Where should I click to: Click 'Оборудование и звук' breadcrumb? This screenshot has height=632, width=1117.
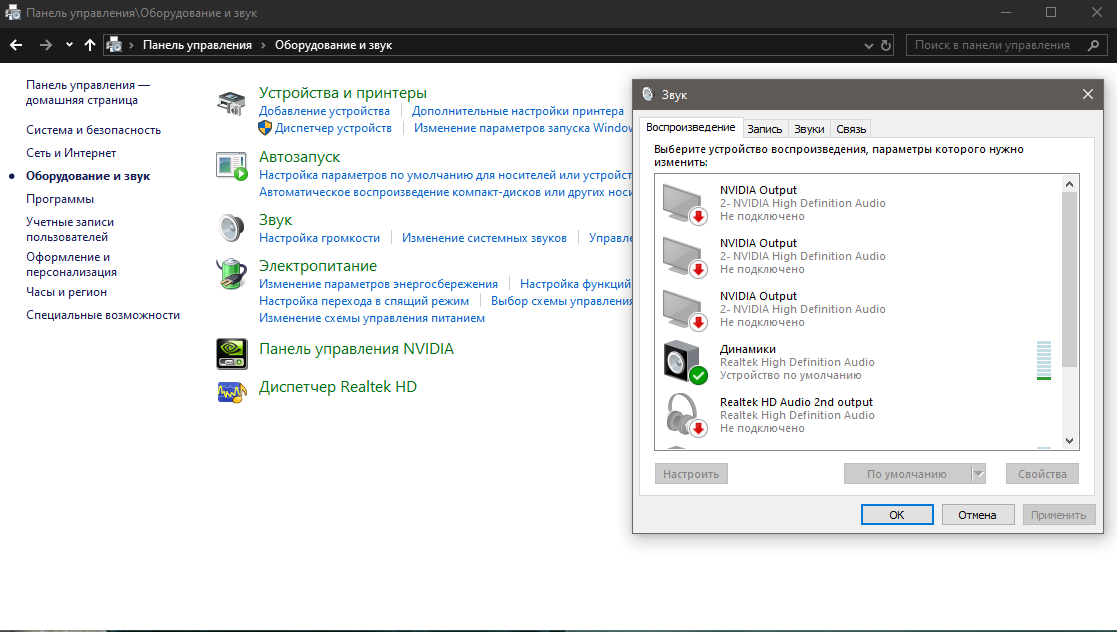(x=333, y=45)
